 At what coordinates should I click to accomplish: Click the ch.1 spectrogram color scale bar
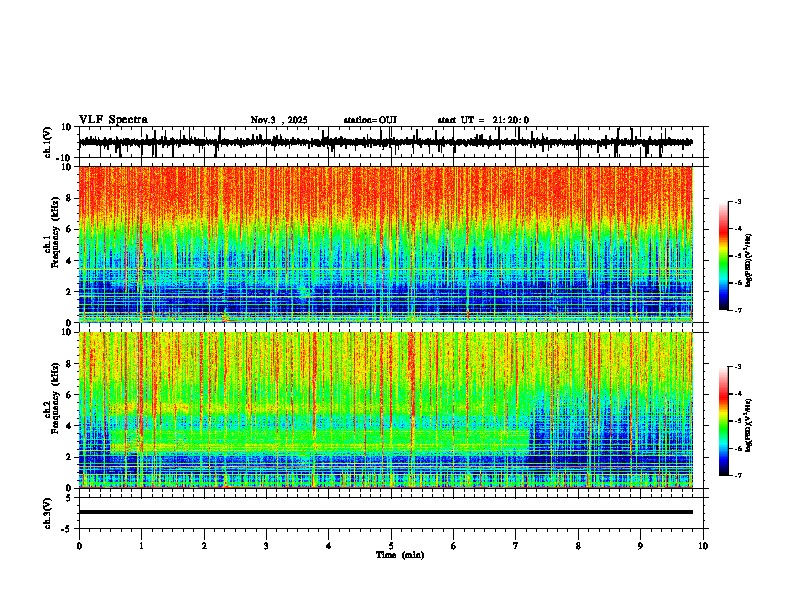click(x=723, y=256)
